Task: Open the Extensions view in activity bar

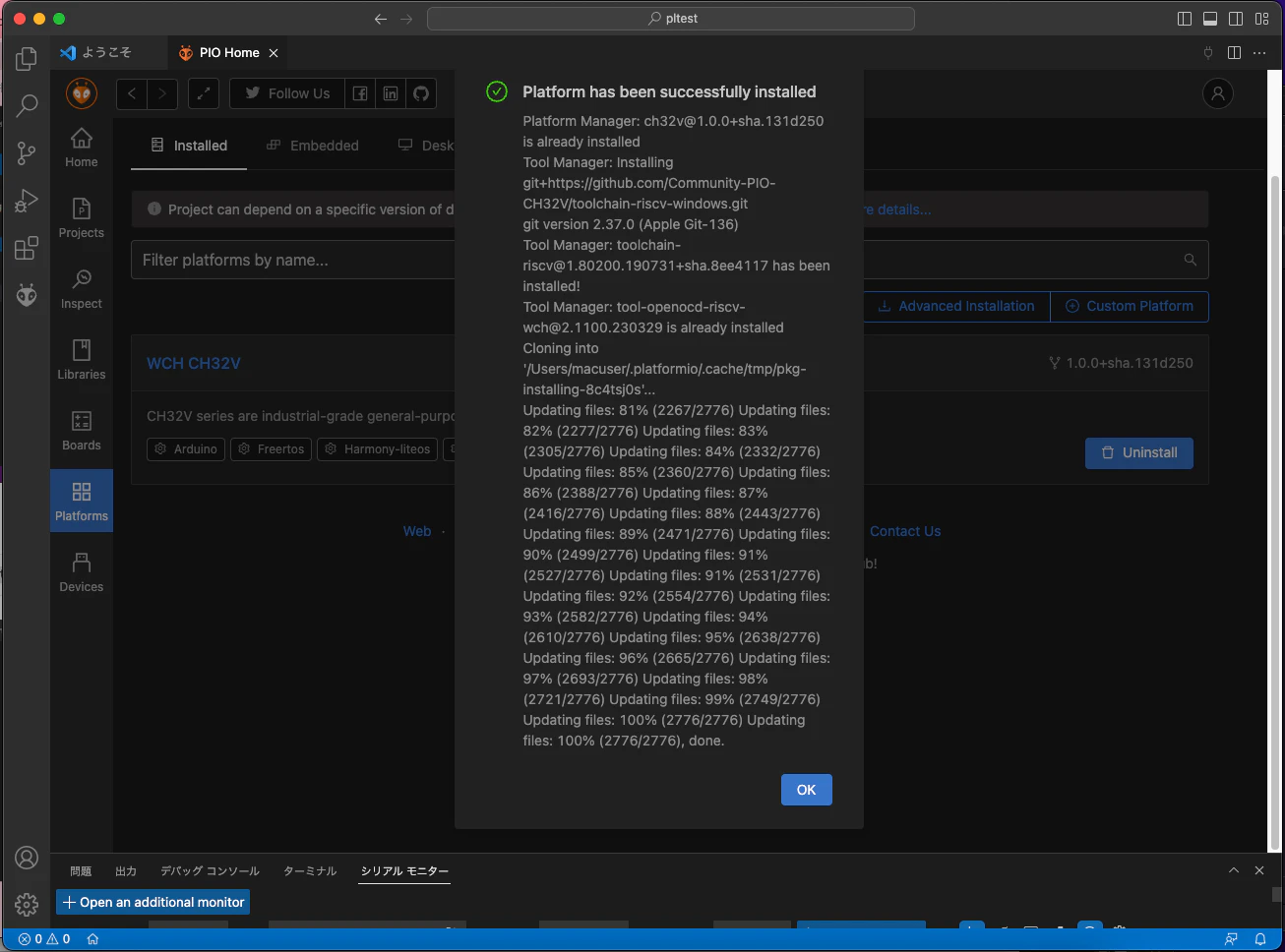Action: coord(27,248)
